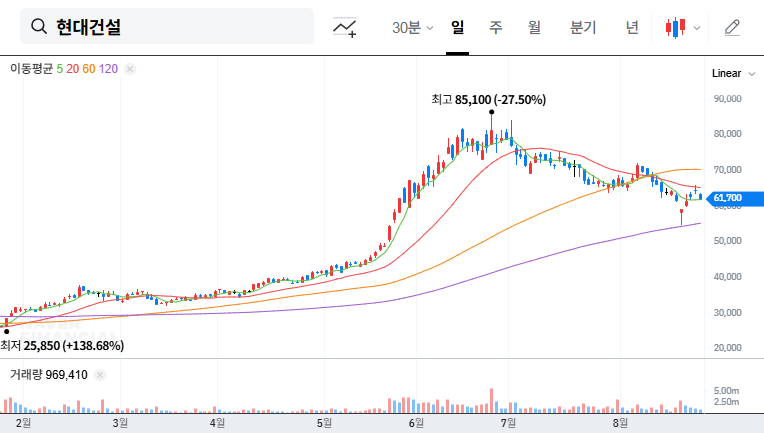Image resolution: width=764 pixels, height=433 pixels.
Task: Click the 90,000 price axis label
Action: [x=727, y=99]
